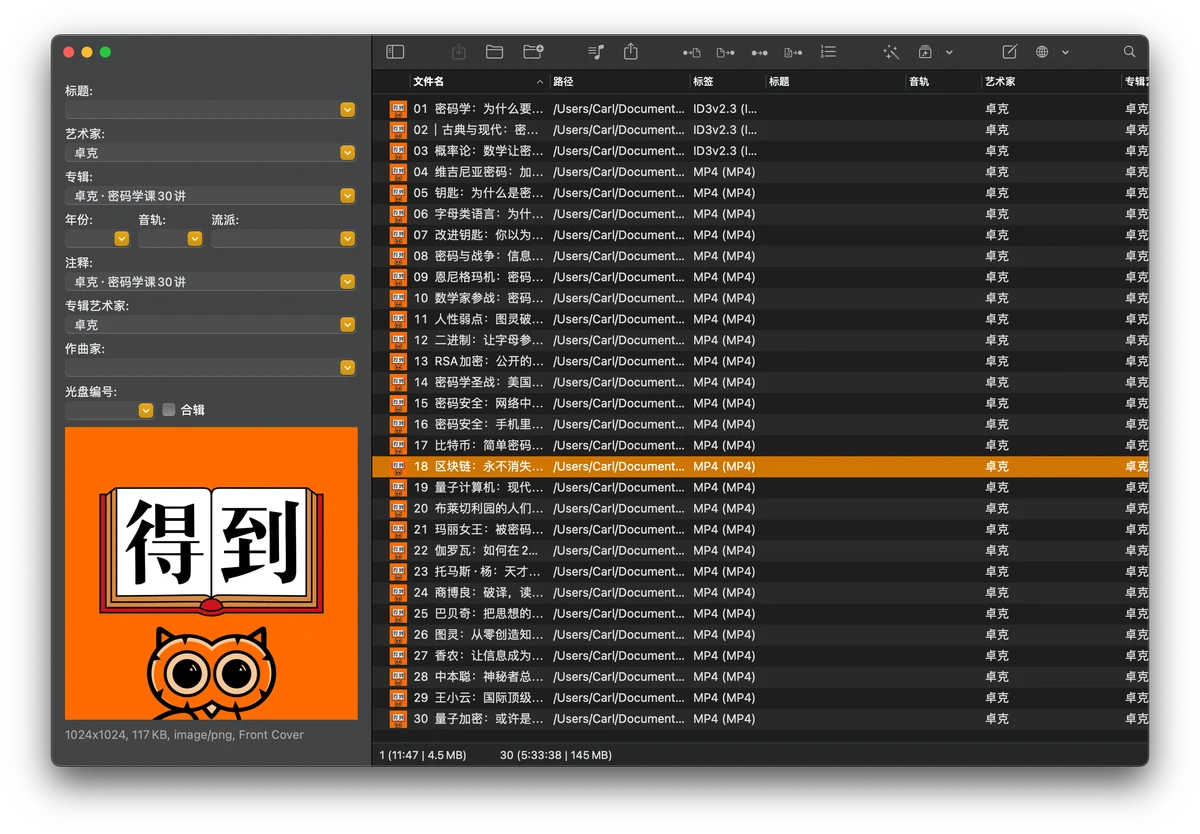Image resolution: width=1200 pixels, height=834 pixels.
Task: Click the tag to filename converter icon
Action: click(x=692, y=52)
